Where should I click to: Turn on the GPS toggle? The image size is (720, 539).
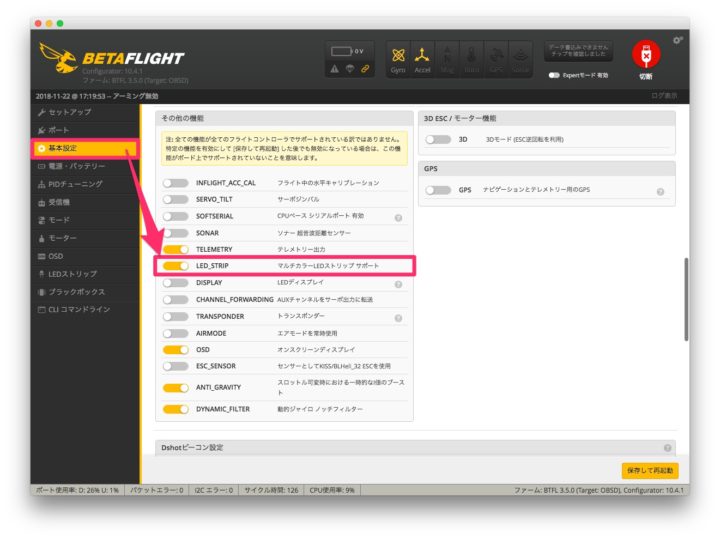tap(437, 190)
